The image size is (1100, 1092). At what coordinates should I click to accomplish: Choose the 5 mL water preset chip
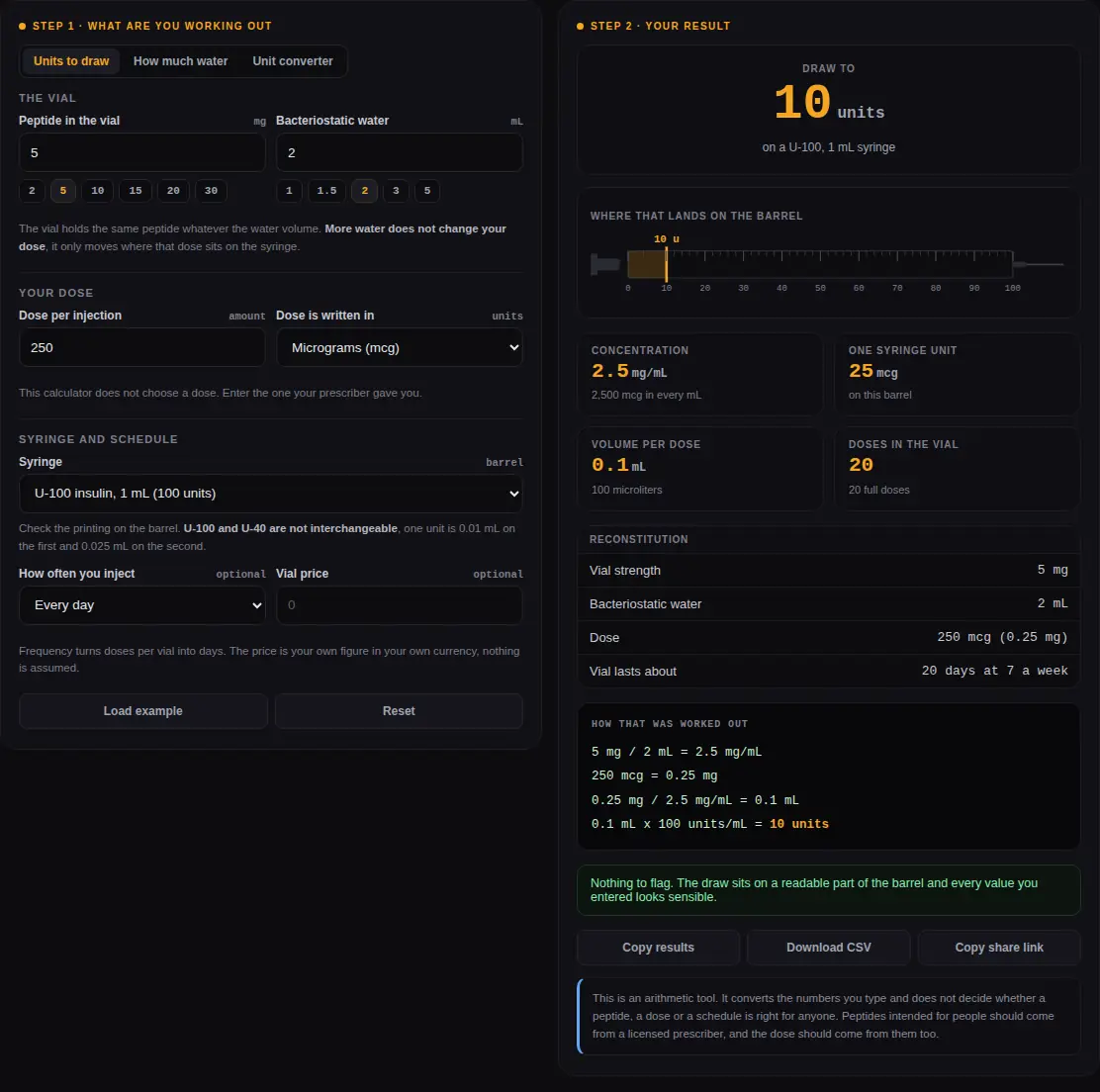427,191
